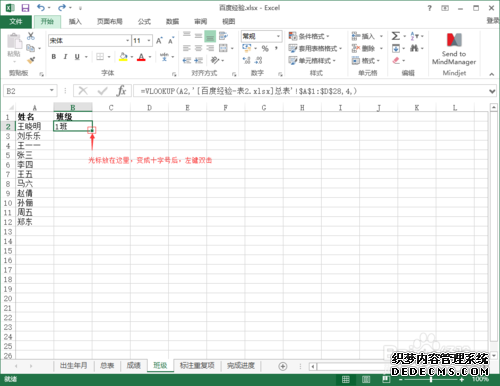Click the Format Painter brush
Image resolution: width=500 pixels, height=386 pixels.
point(31,60)
